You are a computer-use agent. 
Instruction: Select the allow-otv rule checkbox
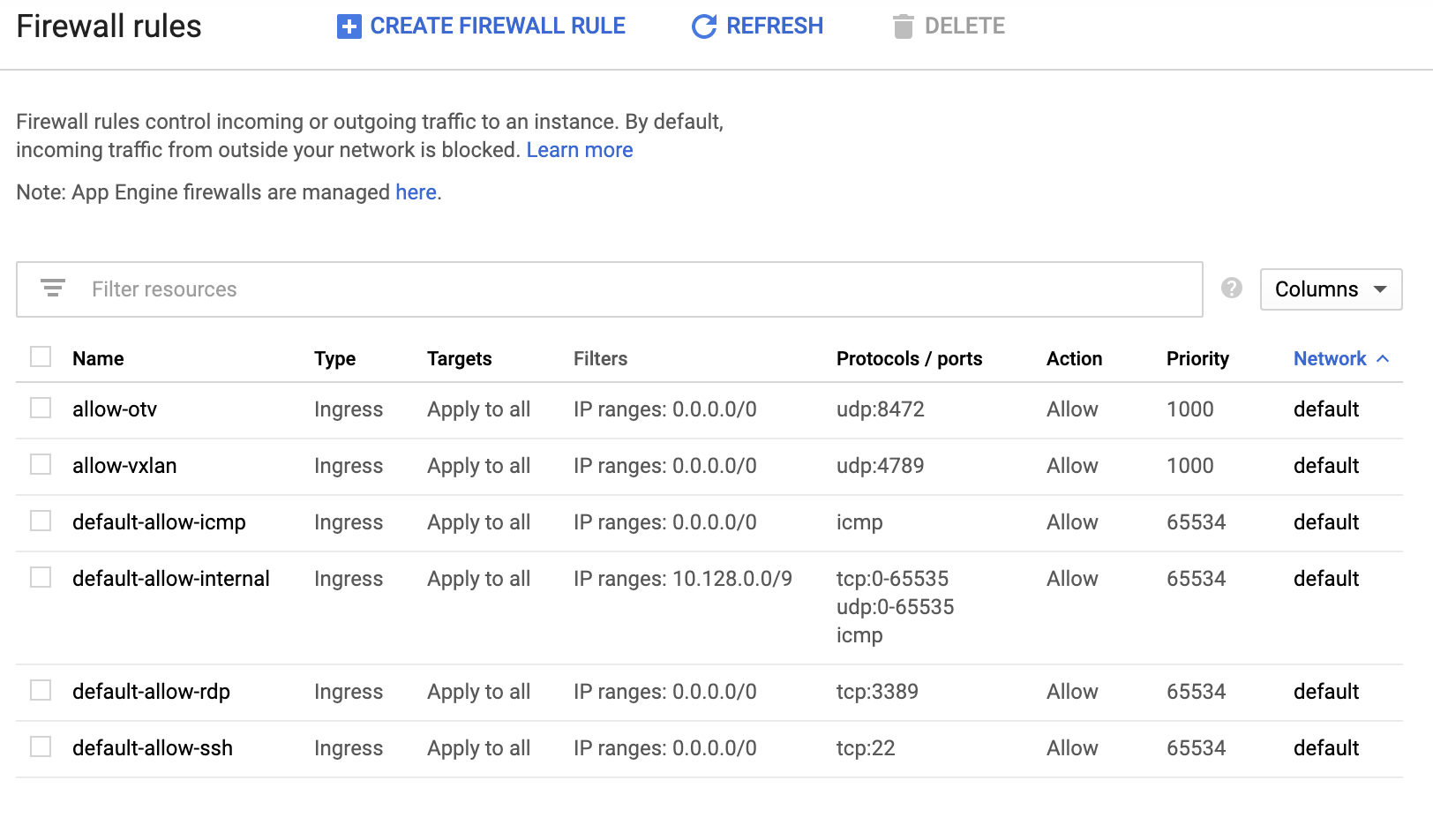(41, 408)
